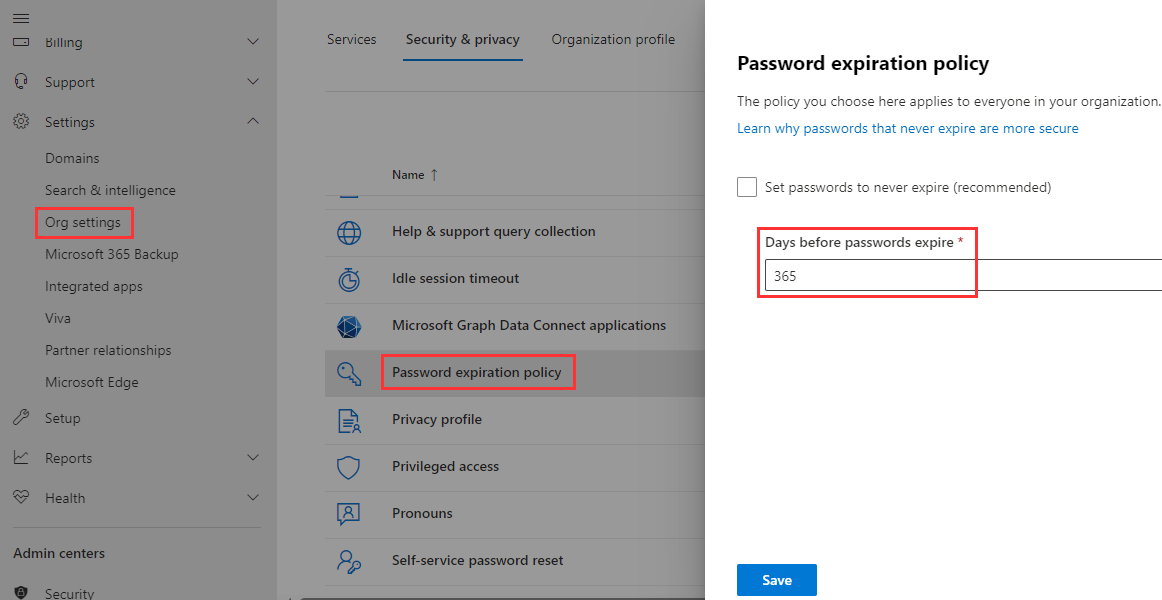Click the Help & support query collection globe icon
The height and width of the screenshot is (600, 1162).
tap(349, 231)
